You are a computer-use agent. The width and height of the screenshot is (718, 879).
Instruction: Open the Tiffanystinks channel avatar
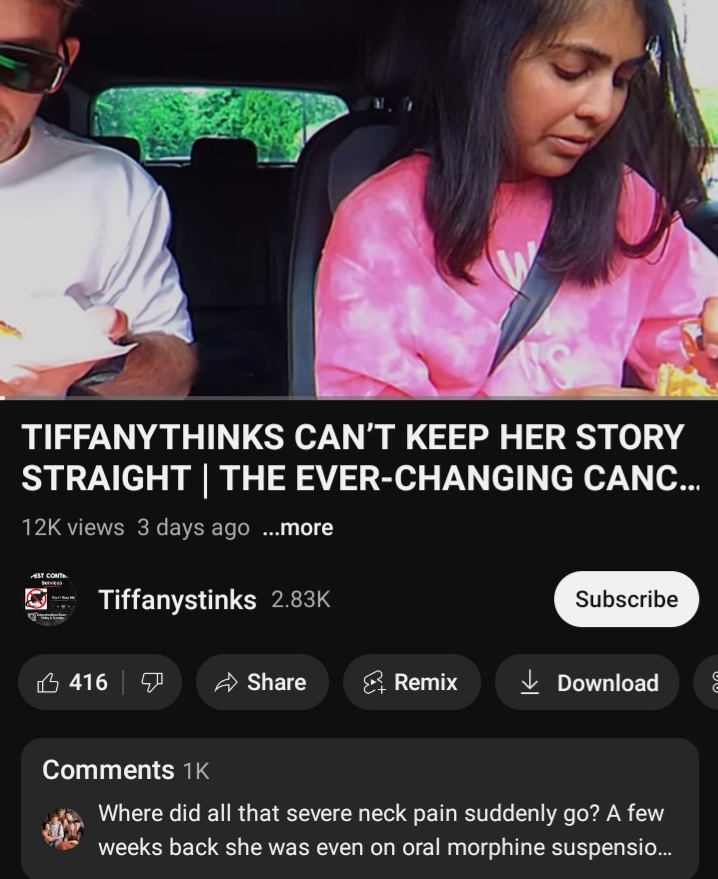(x=49, y=599)
